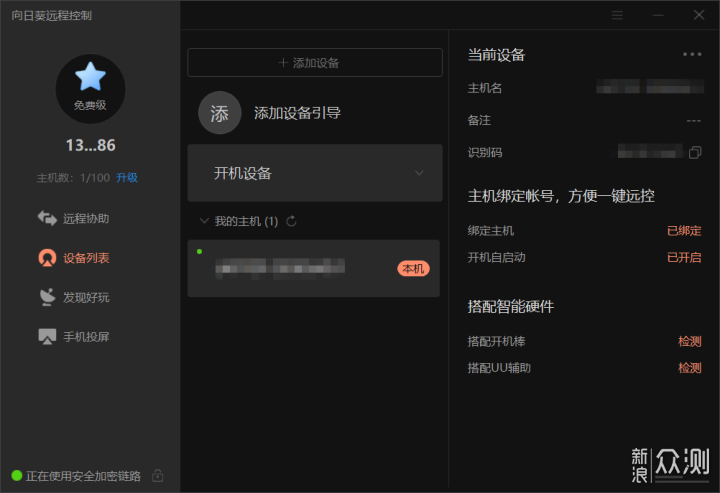Click the 已绑定 status for 绑定主机
This screenshot has height=493, width=720.
(x=684, y=230)
